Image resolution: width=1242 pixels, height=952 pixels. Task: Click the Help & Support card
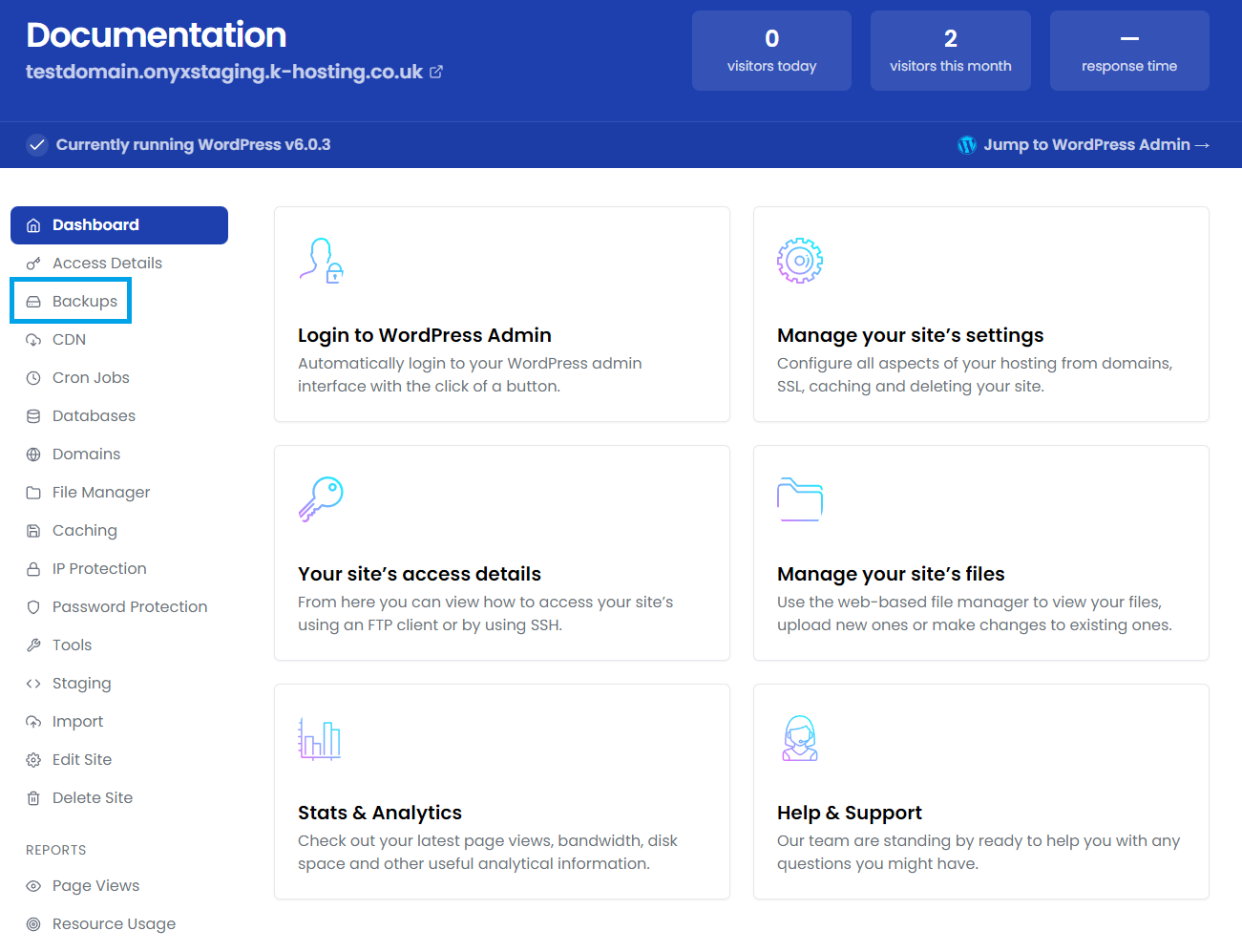(x=980, y=791)
